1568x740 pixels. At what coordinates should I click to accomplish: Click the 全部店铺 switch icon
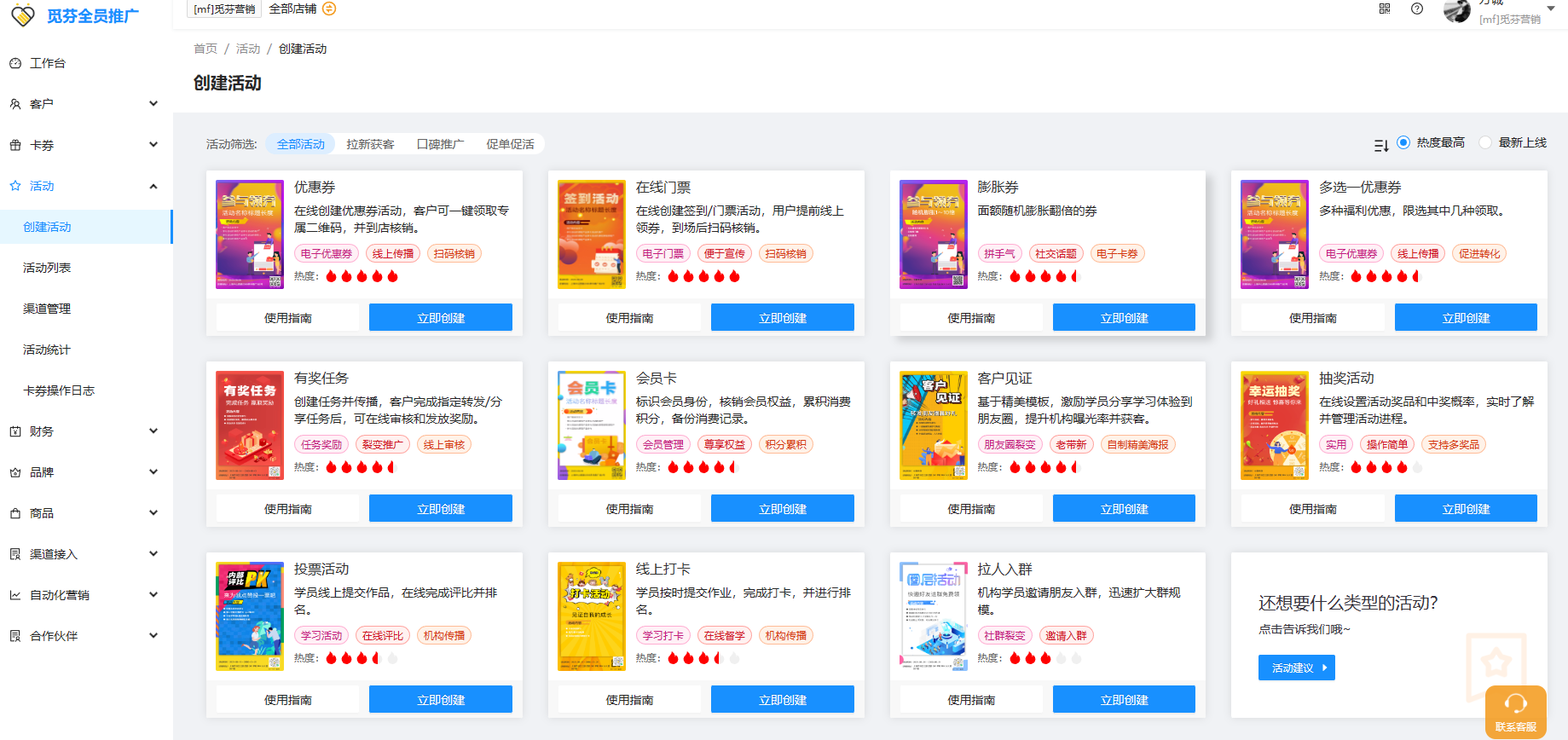click(x=329, y=9)
